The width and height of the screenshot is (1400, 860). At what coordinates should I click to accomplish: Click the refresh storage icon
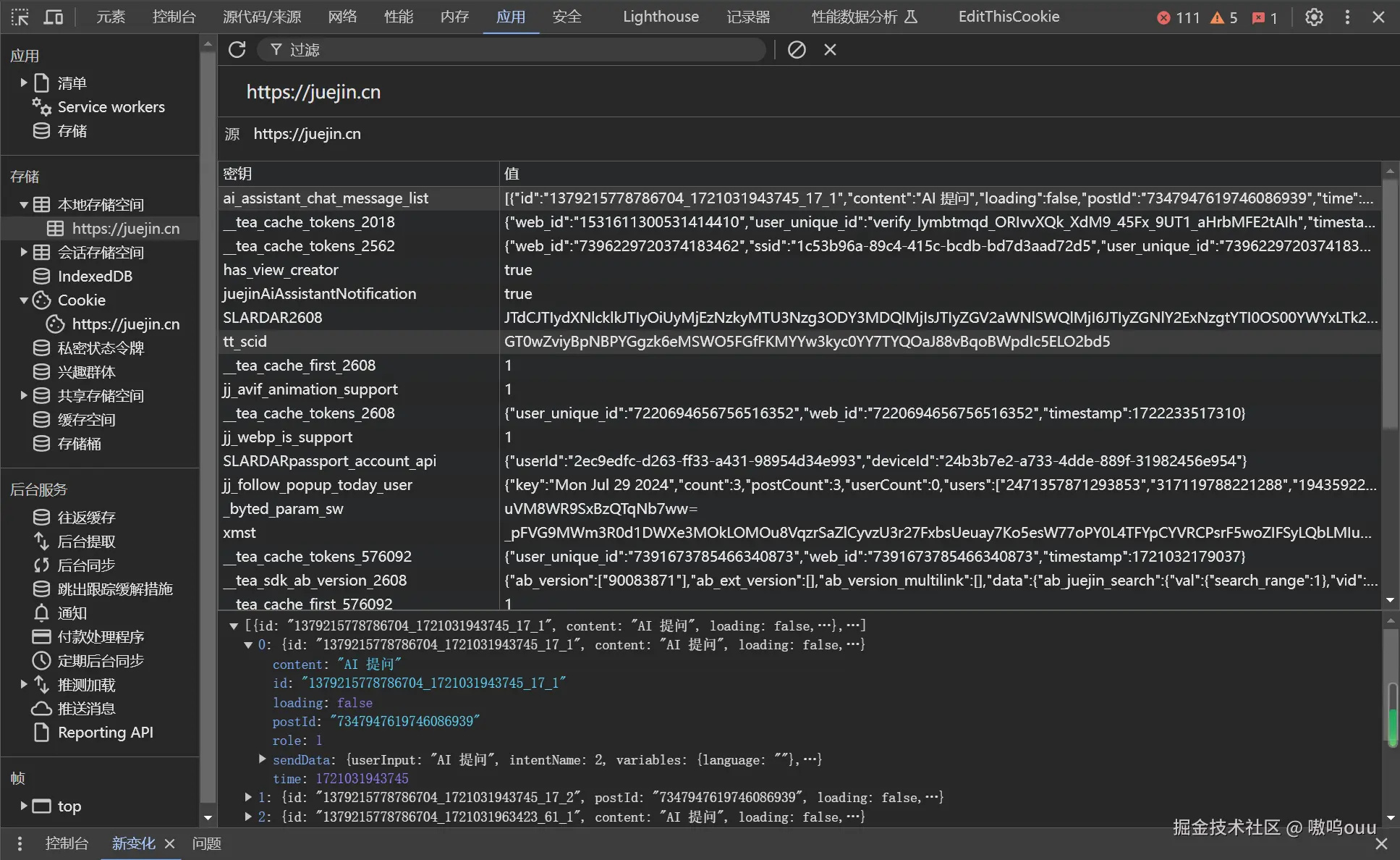(237, 49)
